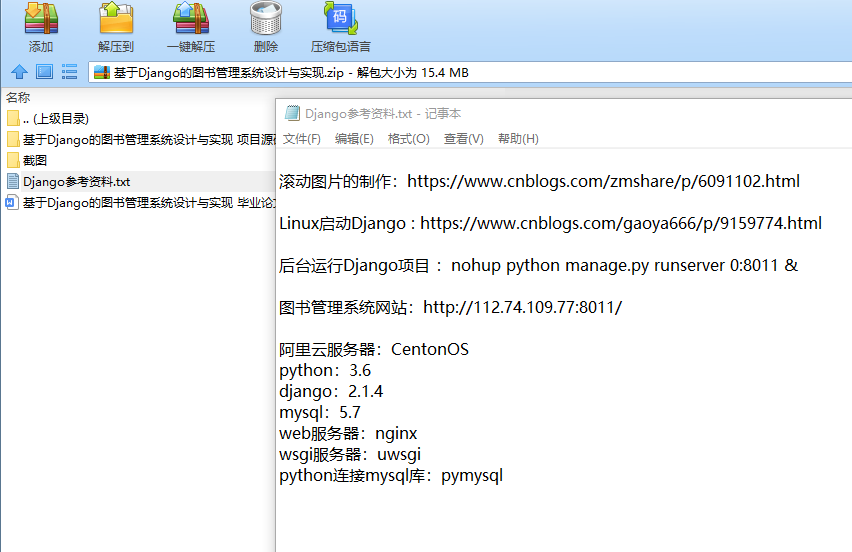Click the 解压到 (Extract to) toolbar icon
The width and height of the screenshot is (852, 552).
coord(116,18)
